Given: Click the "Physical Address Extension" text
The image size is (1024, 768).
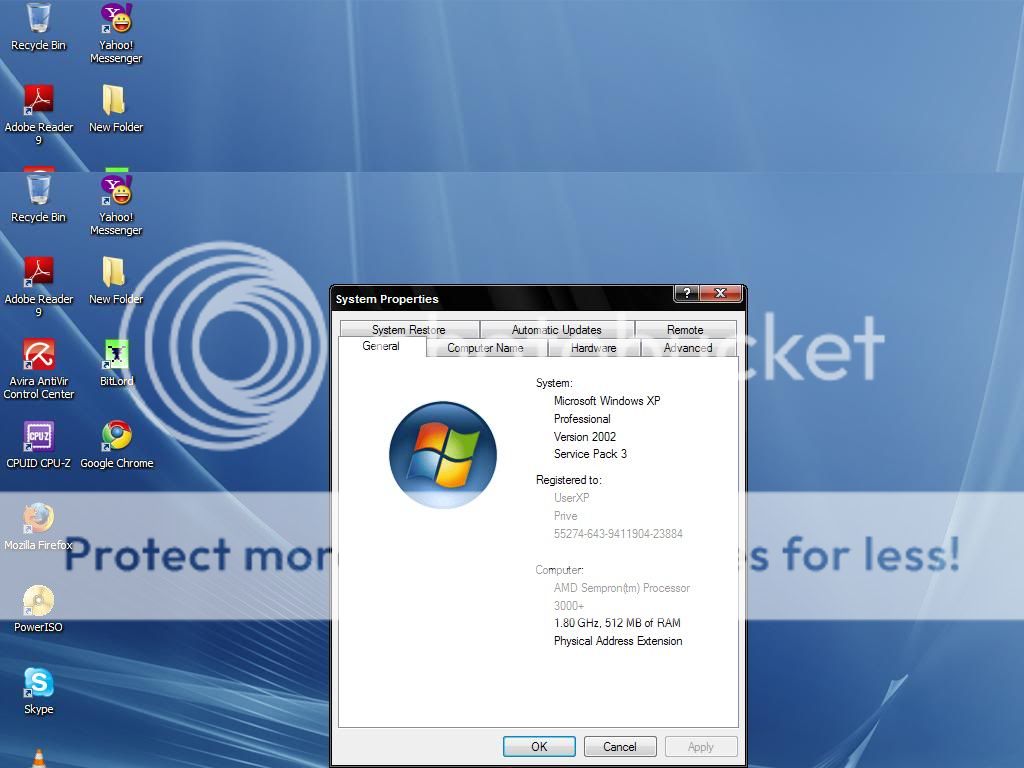Looking at the screenshot, I should tap(618, 641).
